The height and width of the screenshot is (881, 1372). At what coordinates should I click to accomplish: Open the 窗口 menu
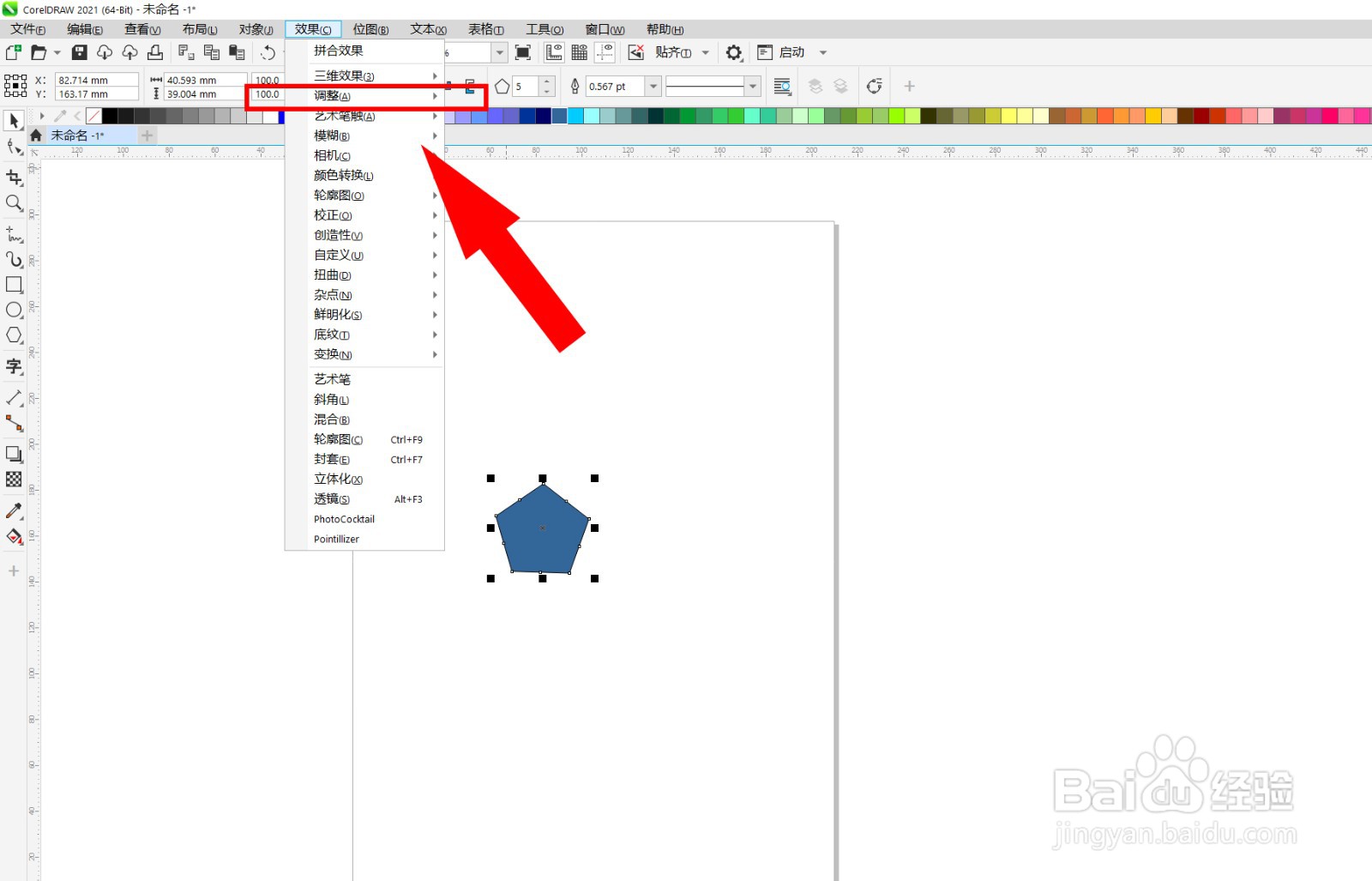[x=605, y=29]
